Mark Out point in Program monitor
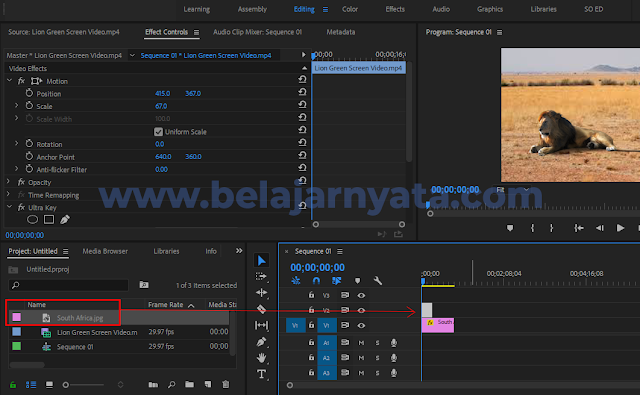This screenshot has width=640, height=395. (x=551, y=228)
